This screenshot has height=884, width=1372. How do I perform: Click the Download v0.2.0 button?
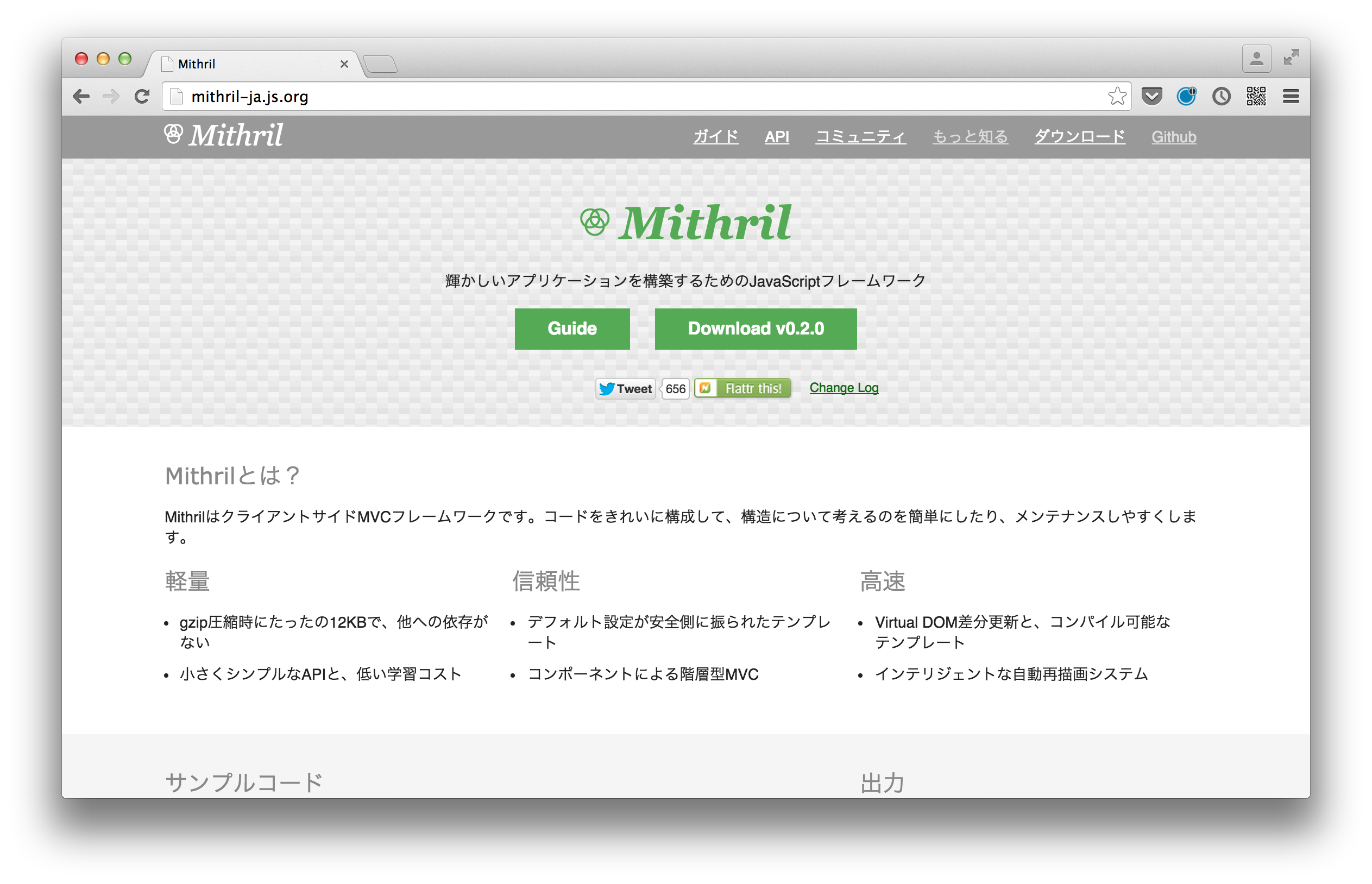click(x=755, y=329)
